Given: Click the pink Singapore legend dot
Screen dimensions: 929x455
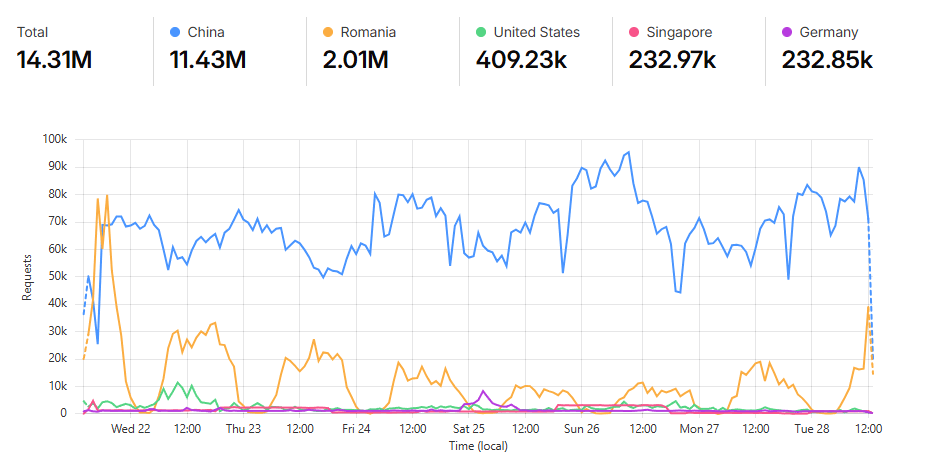Looking at the screenshot, I should [x=634, y=32].
